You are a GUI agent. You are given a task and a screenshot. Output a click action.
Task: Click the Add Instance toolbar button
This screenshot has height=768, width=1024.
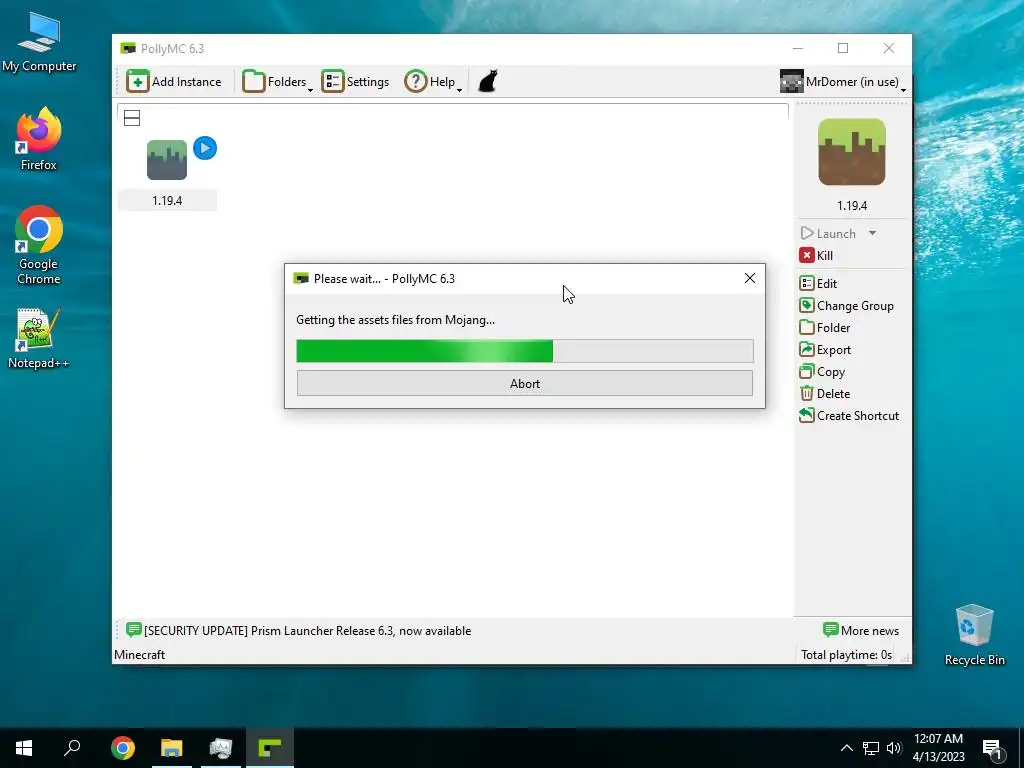pos(174,82)
